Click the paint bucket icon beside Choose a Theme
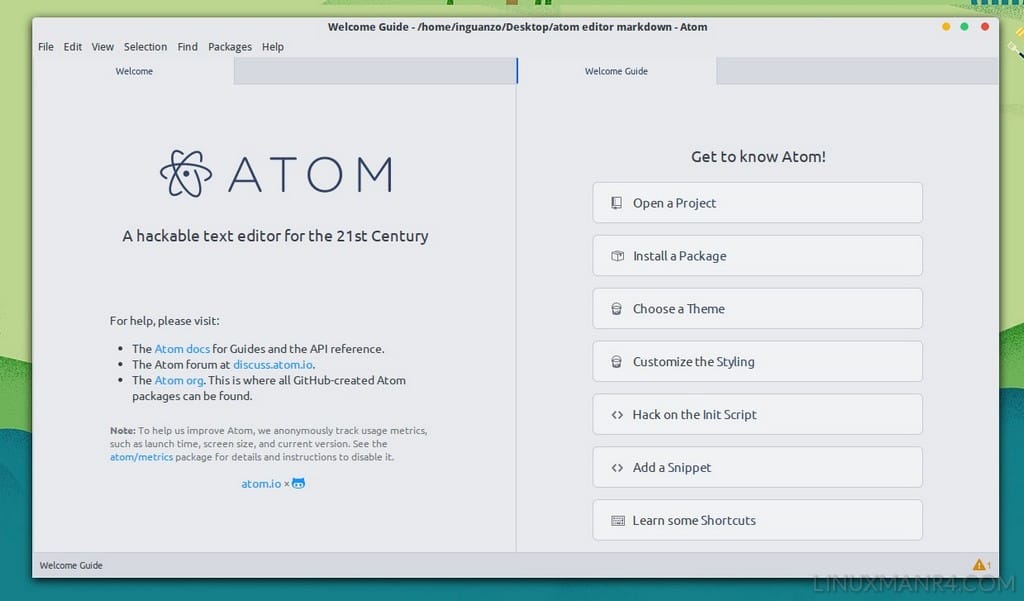This screenshot has width=1024, height=601. tap(617, 308)
